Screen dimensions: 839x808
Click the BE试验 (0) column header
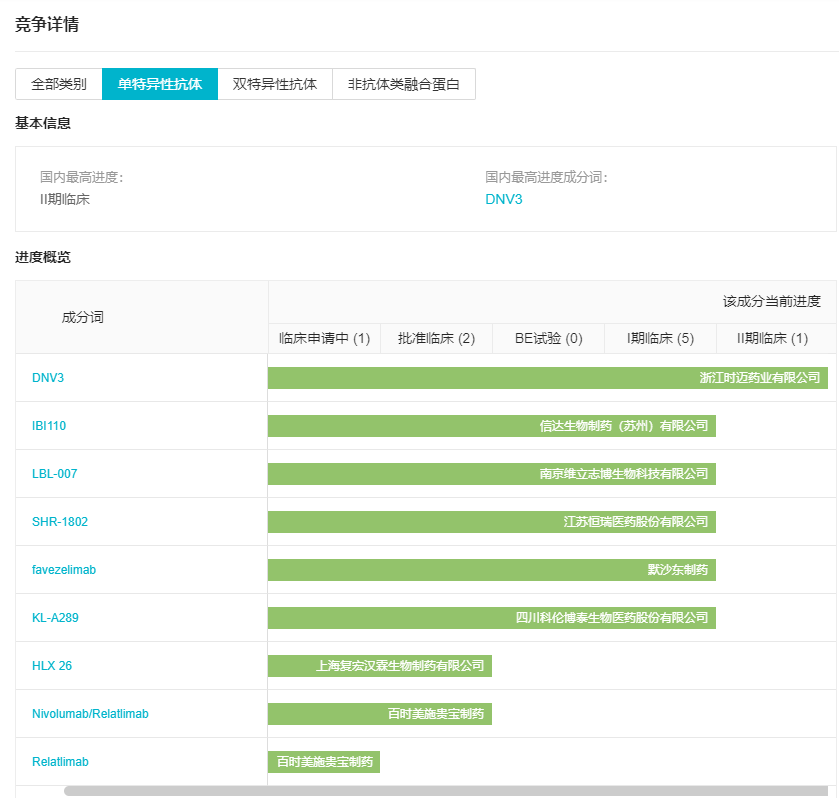(548, 338)
